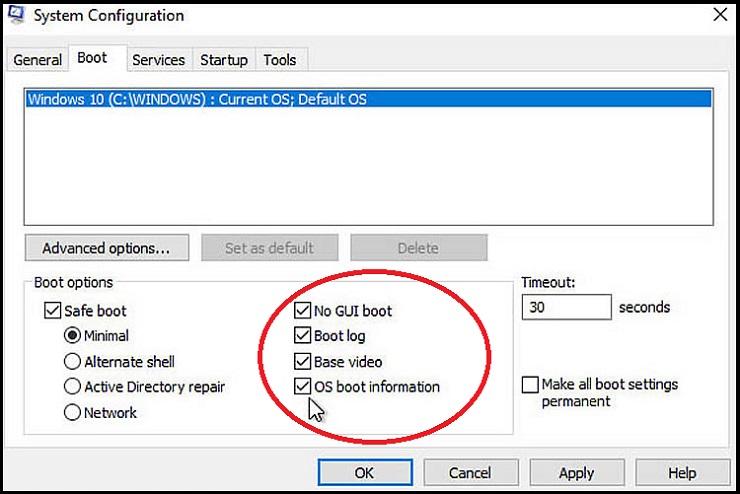Uncheck the Safe boot checkbox
This screenshot has height=494, width=740.
pyautogui.click(x=52, y=310)
